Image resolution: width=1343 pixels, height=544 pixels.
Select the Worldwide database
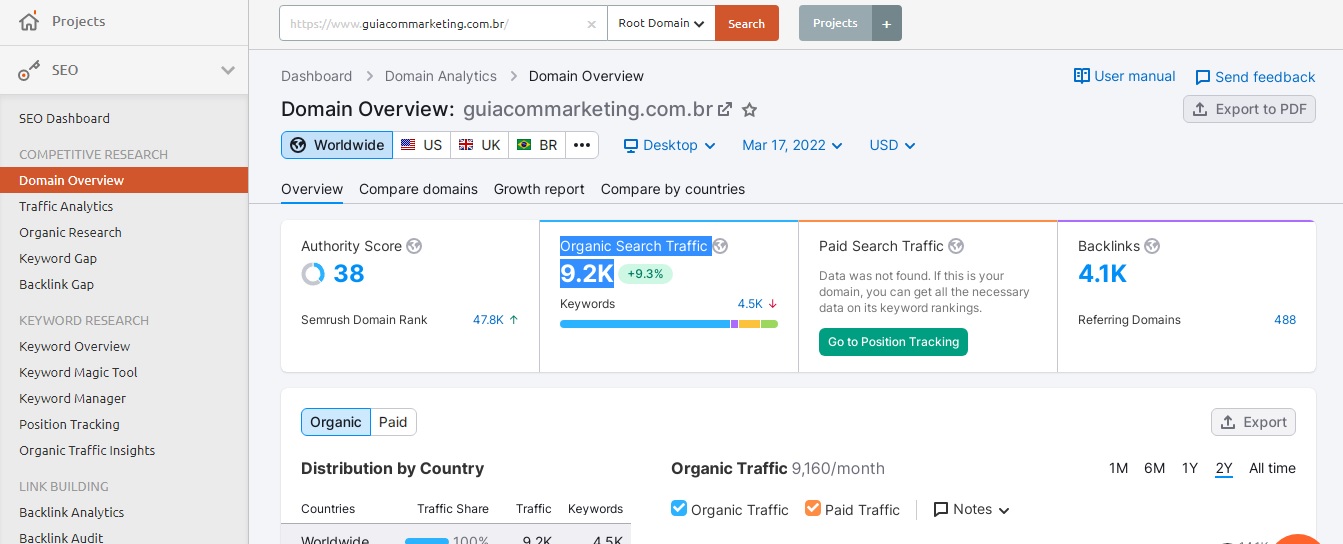coord(337,145)
